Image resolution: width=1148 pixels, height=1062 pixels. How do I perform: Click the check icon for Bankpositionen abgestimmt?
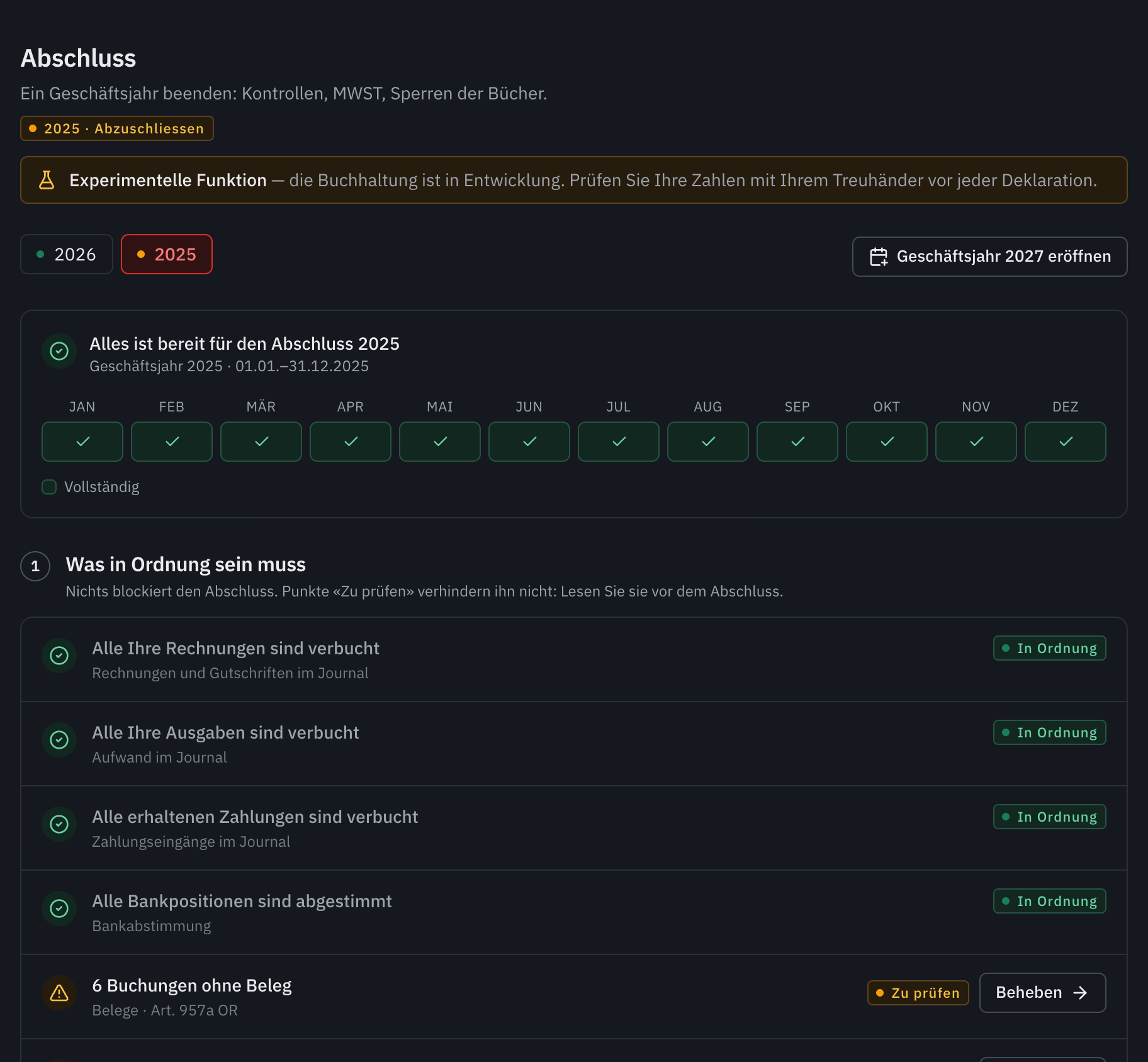pyautogui.click(x=59, y=908)
